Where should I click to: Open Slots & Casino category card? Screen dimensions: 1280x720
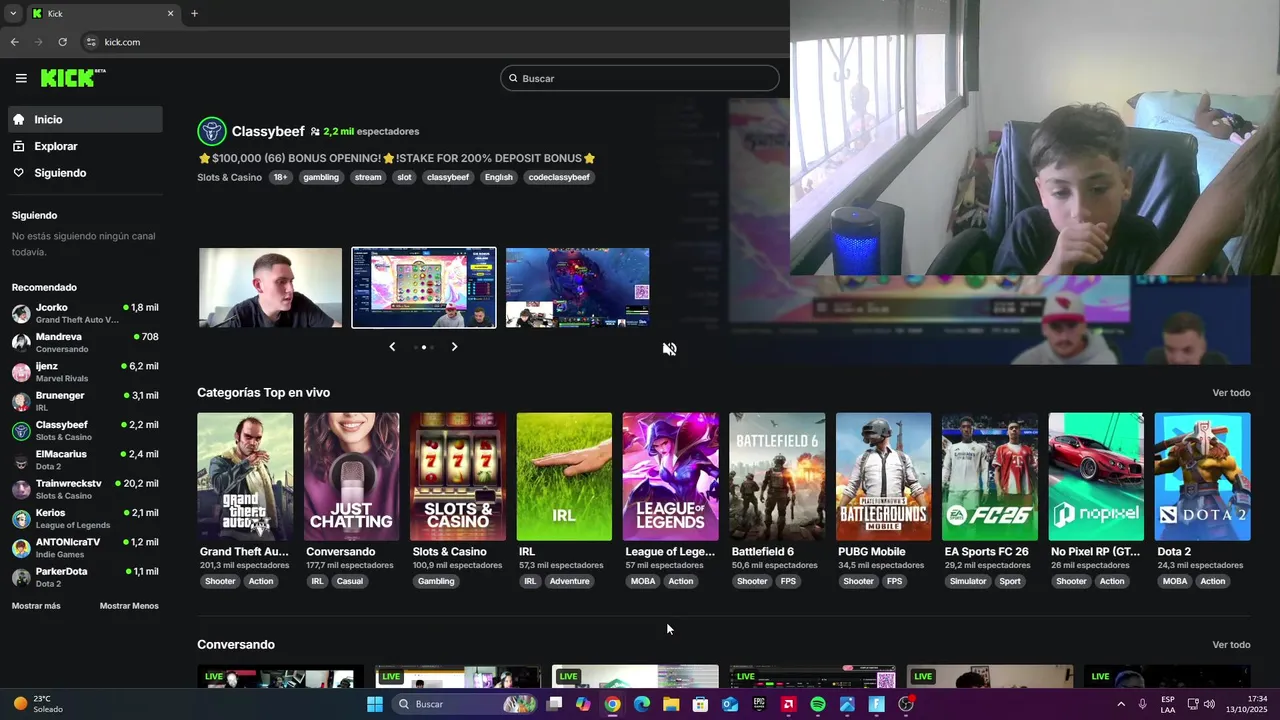pos(458,477)
